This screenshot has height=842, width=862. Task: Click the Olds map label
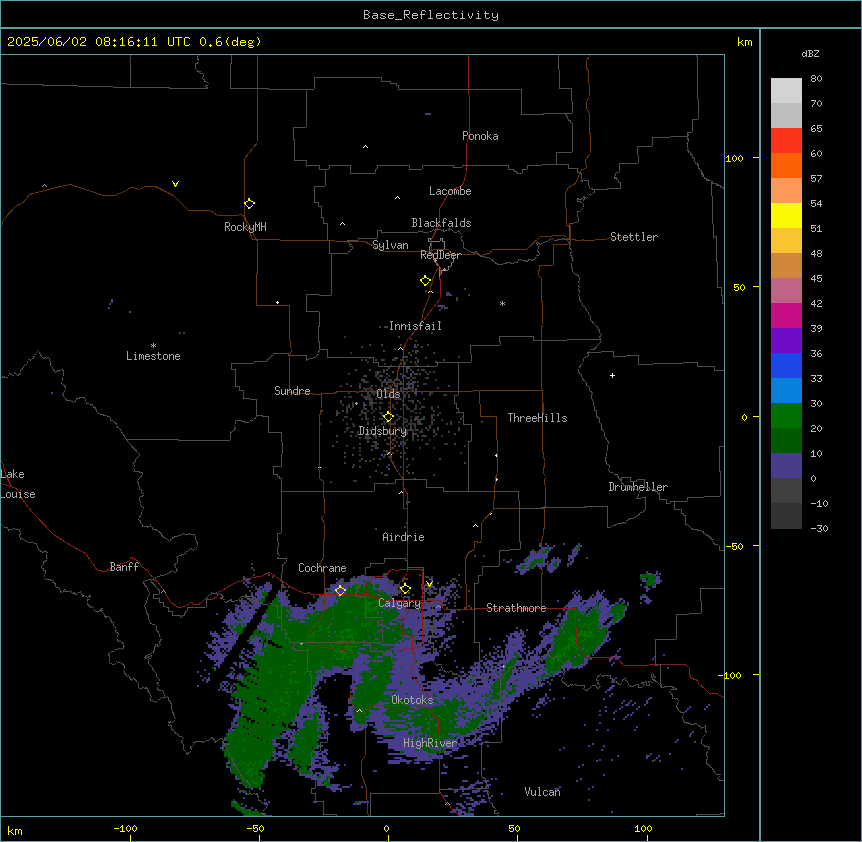388,394
